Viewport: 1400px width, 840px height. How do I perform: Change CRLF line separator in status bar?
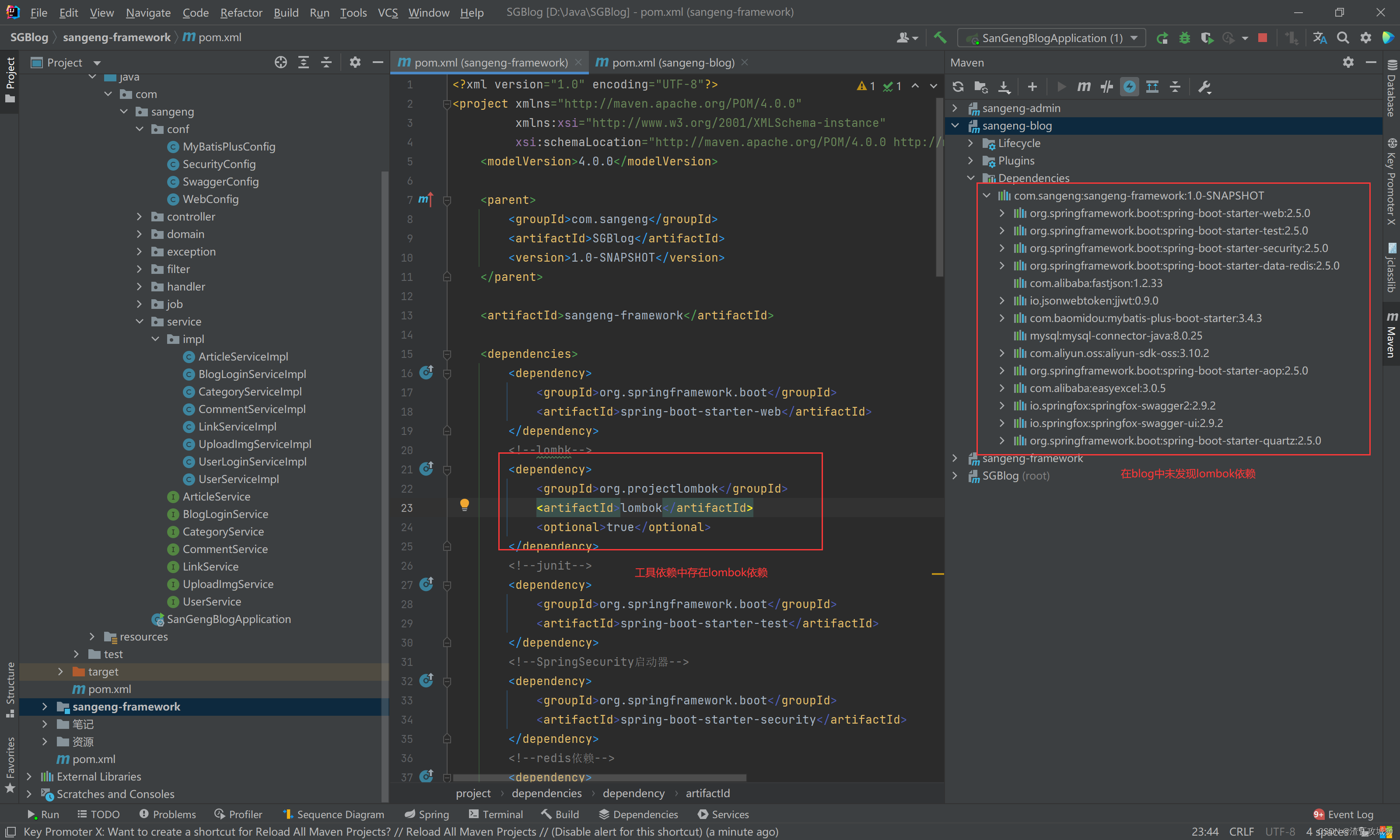click(1241, 832)
